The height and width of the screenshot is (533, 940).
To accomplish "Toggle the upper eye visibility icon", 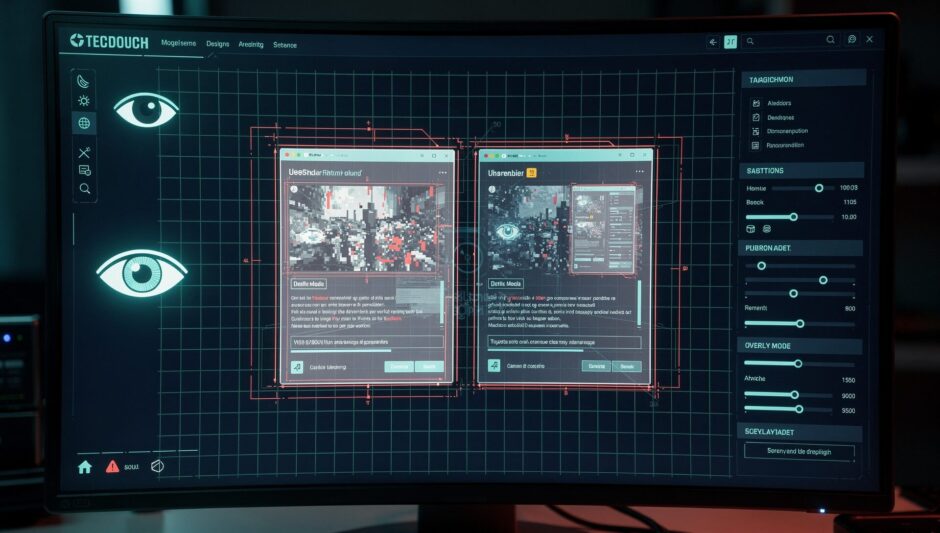I will [x=146, y=109].
